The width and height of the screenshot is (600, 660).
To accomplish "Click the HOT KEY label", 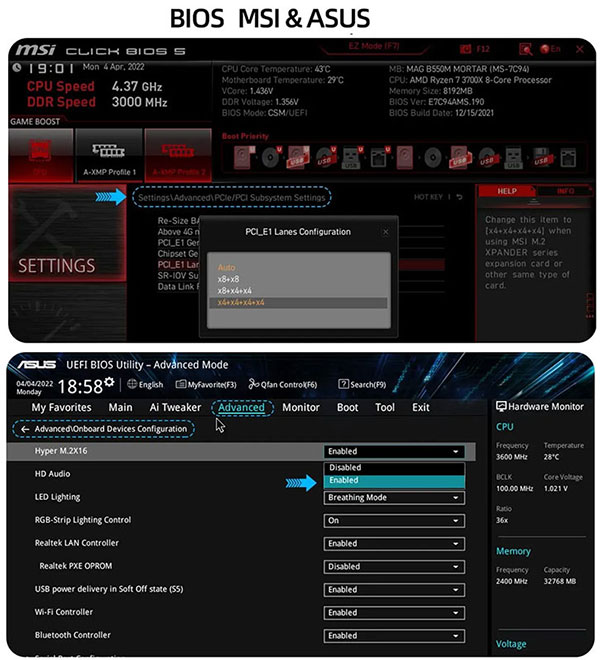I will (x=428, y=197).
